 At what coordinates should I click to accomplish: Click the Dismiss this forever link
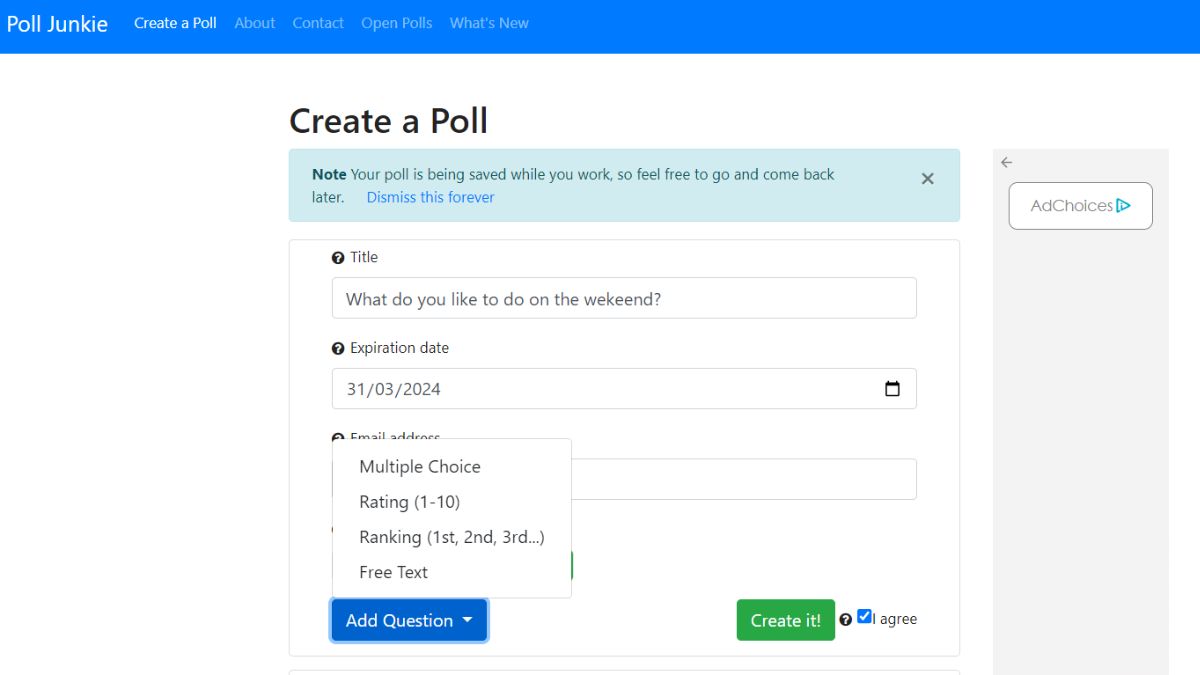click(430, 198)
